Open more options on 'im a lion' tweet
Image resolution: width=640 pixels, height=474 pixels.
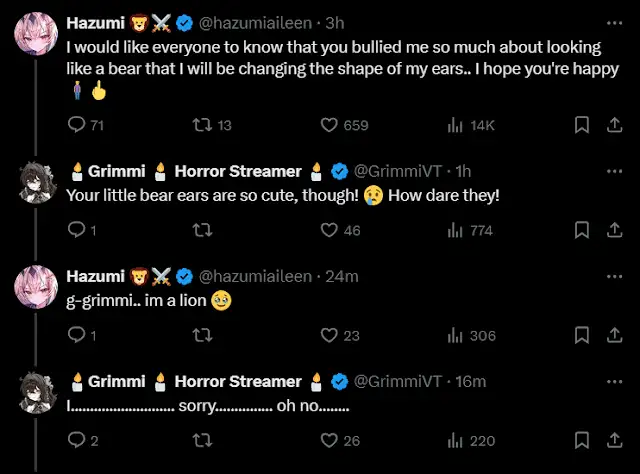point(612,275)
